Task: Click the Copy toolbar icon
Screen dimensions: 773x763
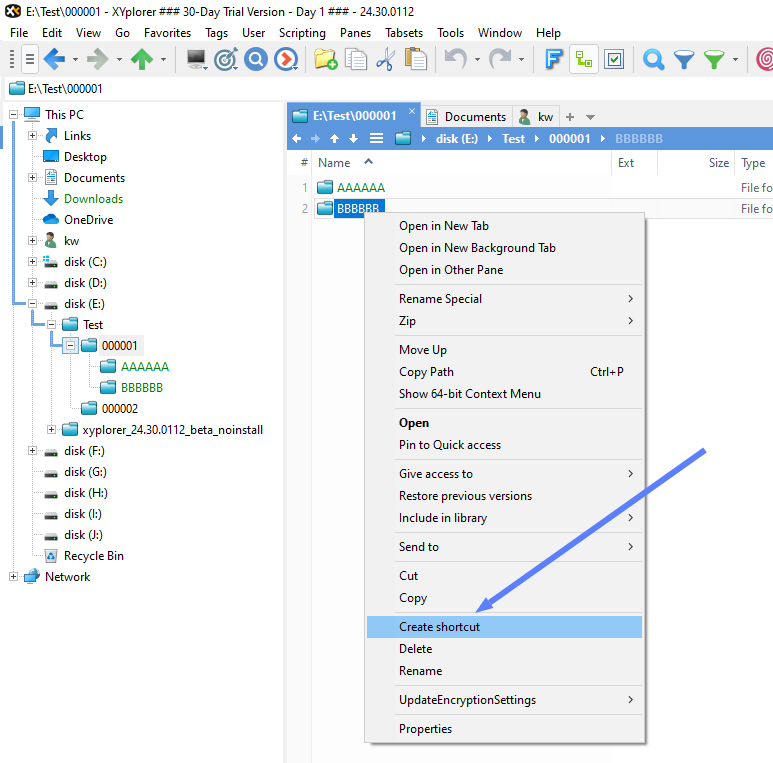Action: pyautogui.click(x=355, y=59)
